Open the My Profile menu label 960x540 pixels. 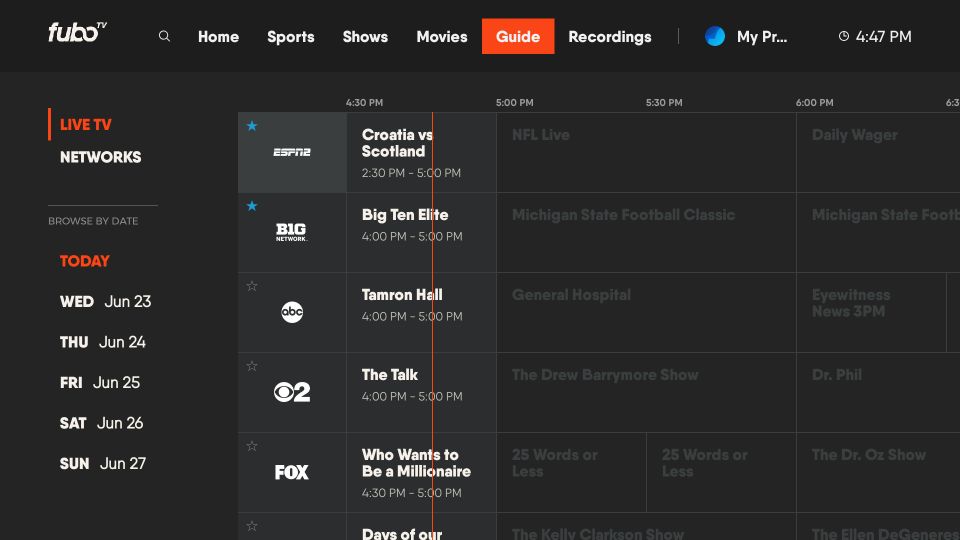click(x=762, y=37)
